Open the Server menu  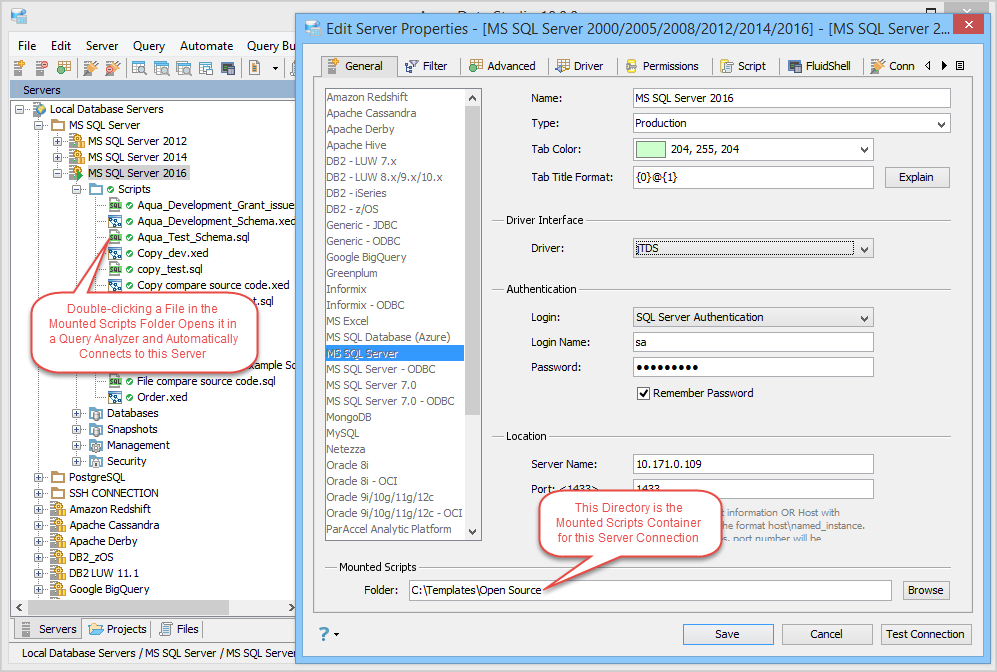pyautogui.click(x=102, y=46)
